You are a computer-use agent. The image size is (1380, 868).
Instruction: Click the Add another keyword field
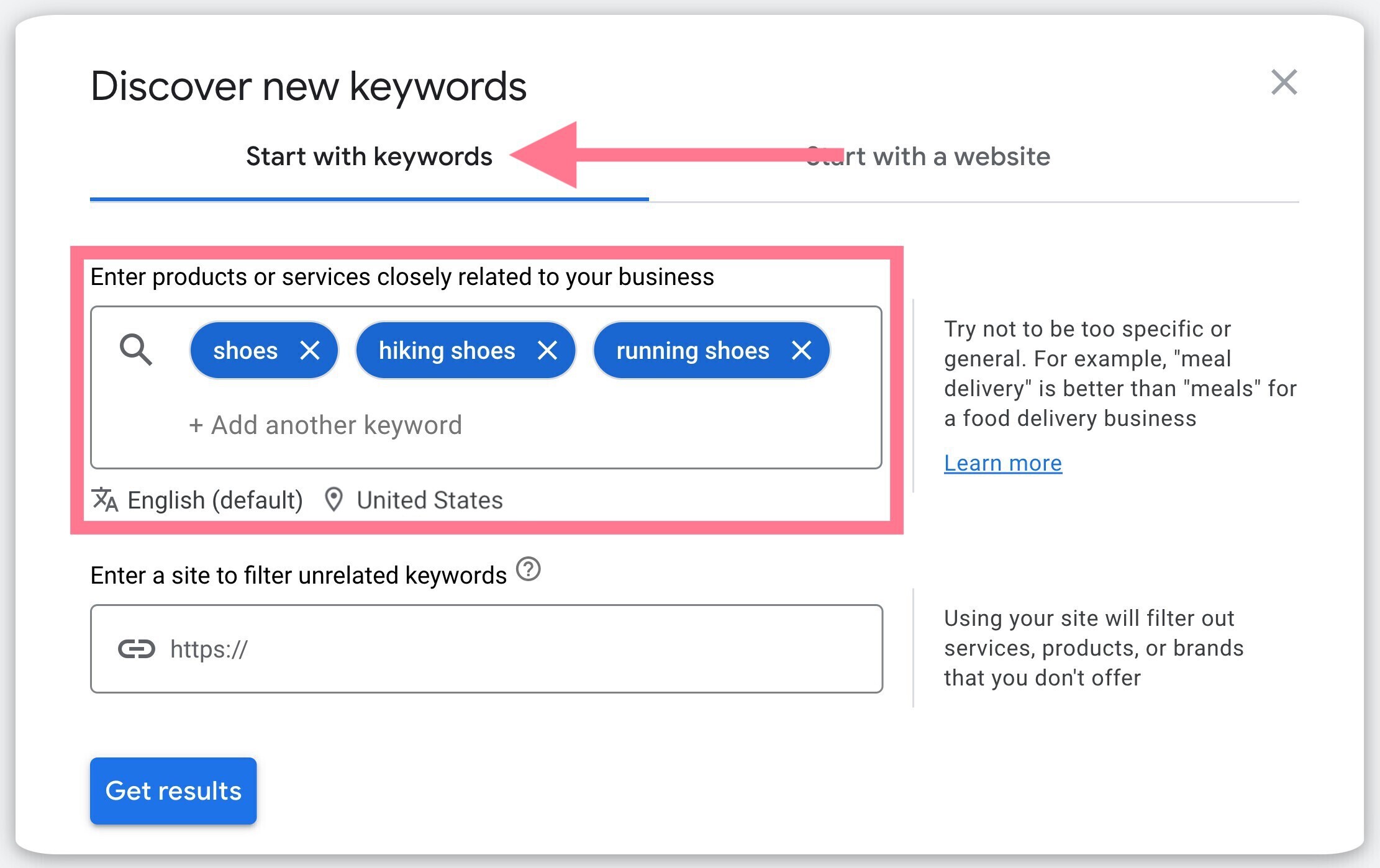click(326, 425)
